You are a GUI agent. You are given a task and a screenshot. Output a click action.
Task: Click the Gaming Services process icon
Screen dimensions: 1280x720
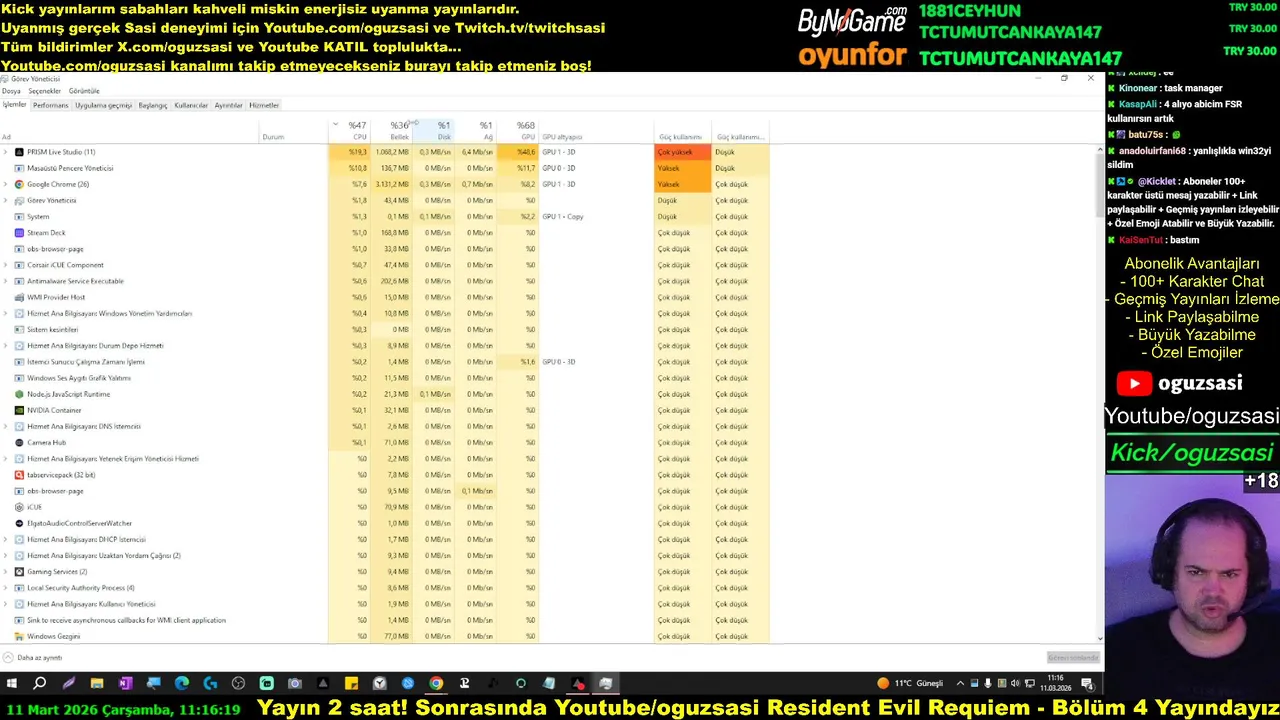19,572
